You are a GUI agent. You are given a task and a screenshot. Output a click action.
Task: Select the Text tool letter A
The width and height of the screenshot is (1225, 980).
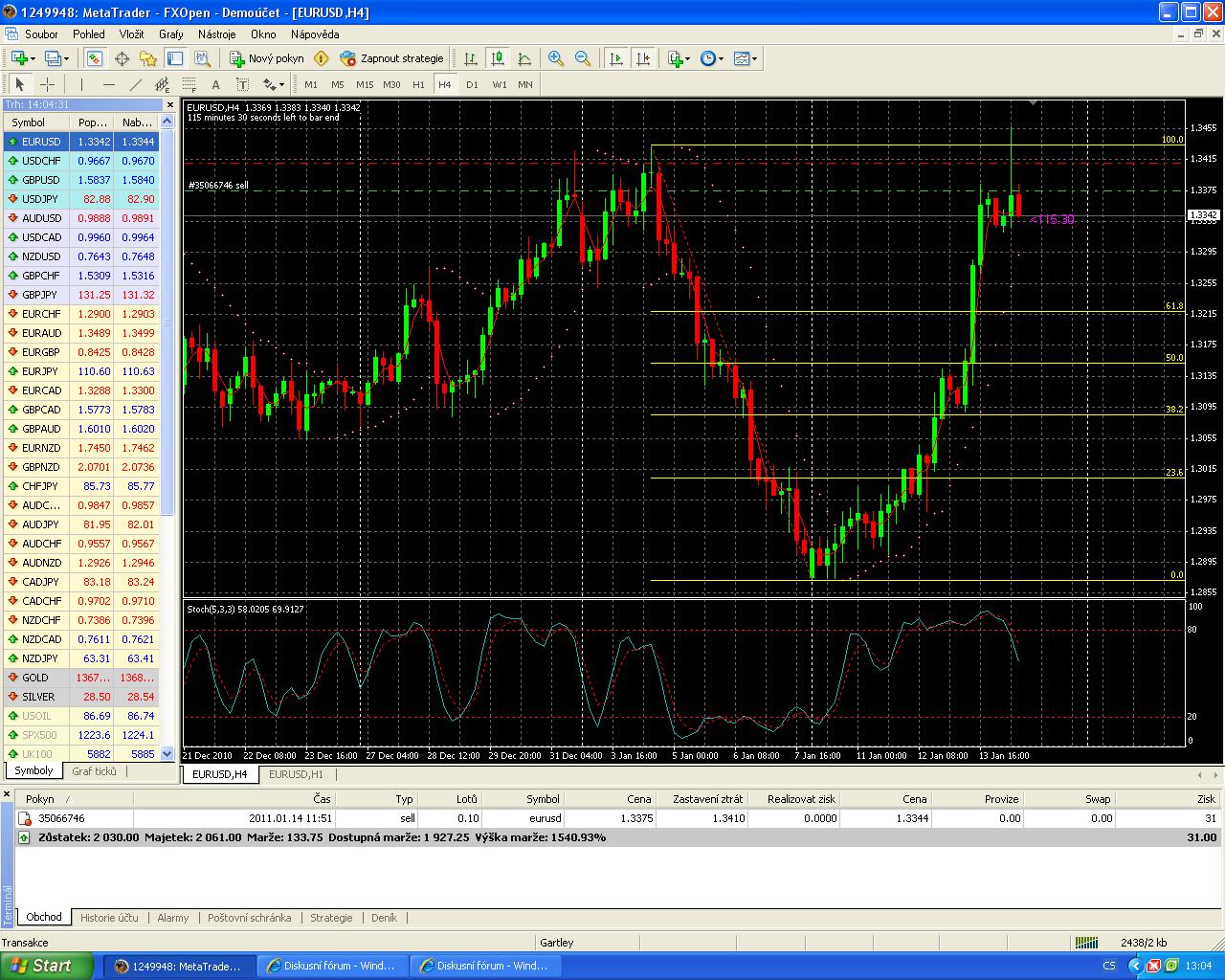click(215, 84)
